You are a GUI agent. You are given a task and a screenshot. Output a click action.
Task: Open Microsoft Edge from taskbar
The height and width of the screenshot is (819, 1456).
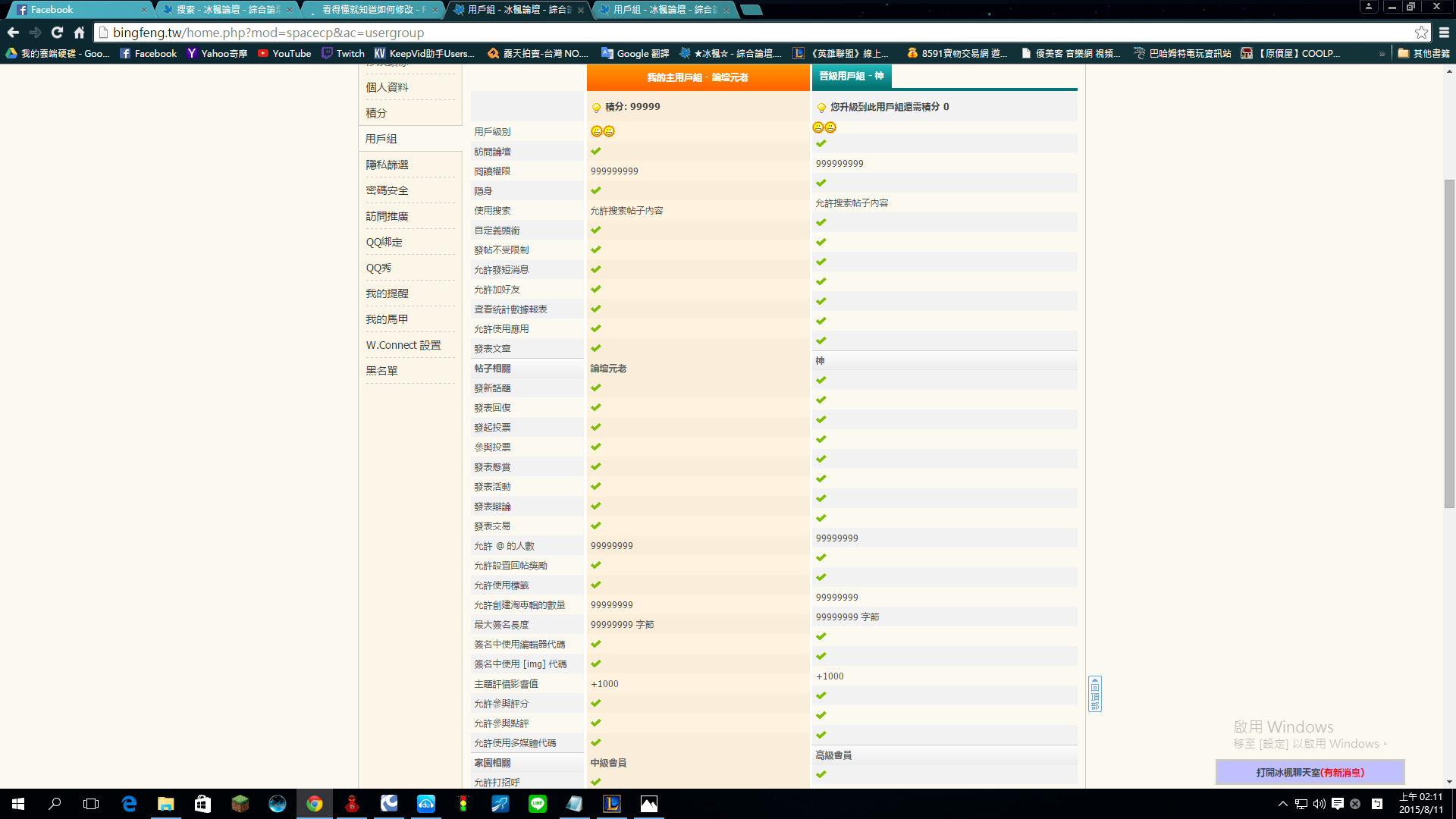pos(129,804)
